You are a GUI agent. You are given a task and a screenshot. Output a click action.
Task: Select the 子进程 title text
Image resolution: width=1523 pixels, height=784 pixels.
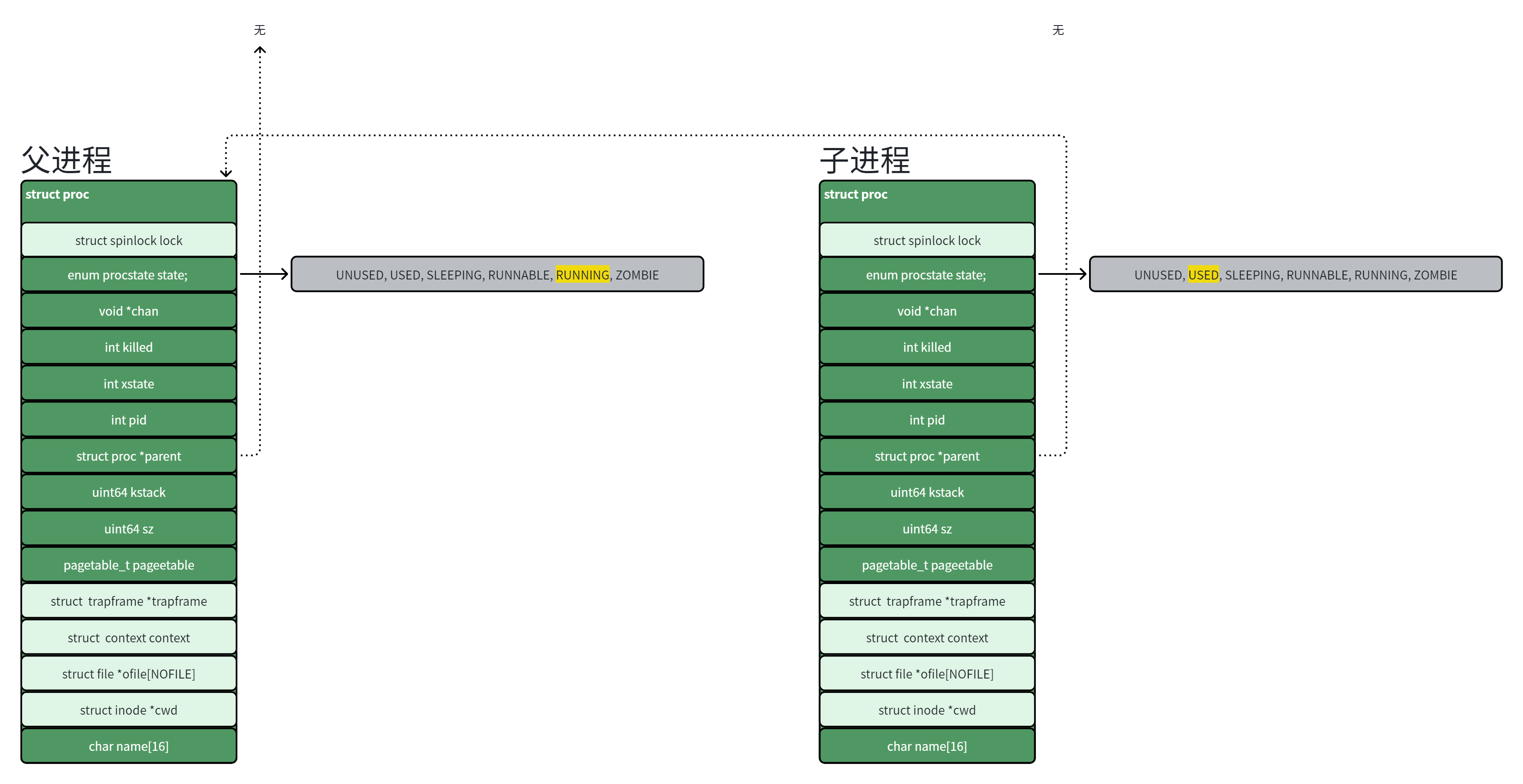(864, 160)
